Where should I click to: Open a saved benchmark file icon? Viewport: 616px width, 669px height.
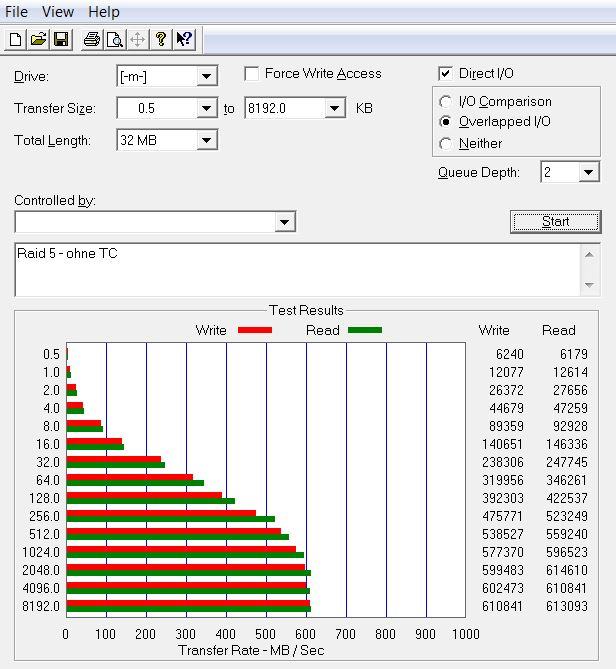(38, 40)
